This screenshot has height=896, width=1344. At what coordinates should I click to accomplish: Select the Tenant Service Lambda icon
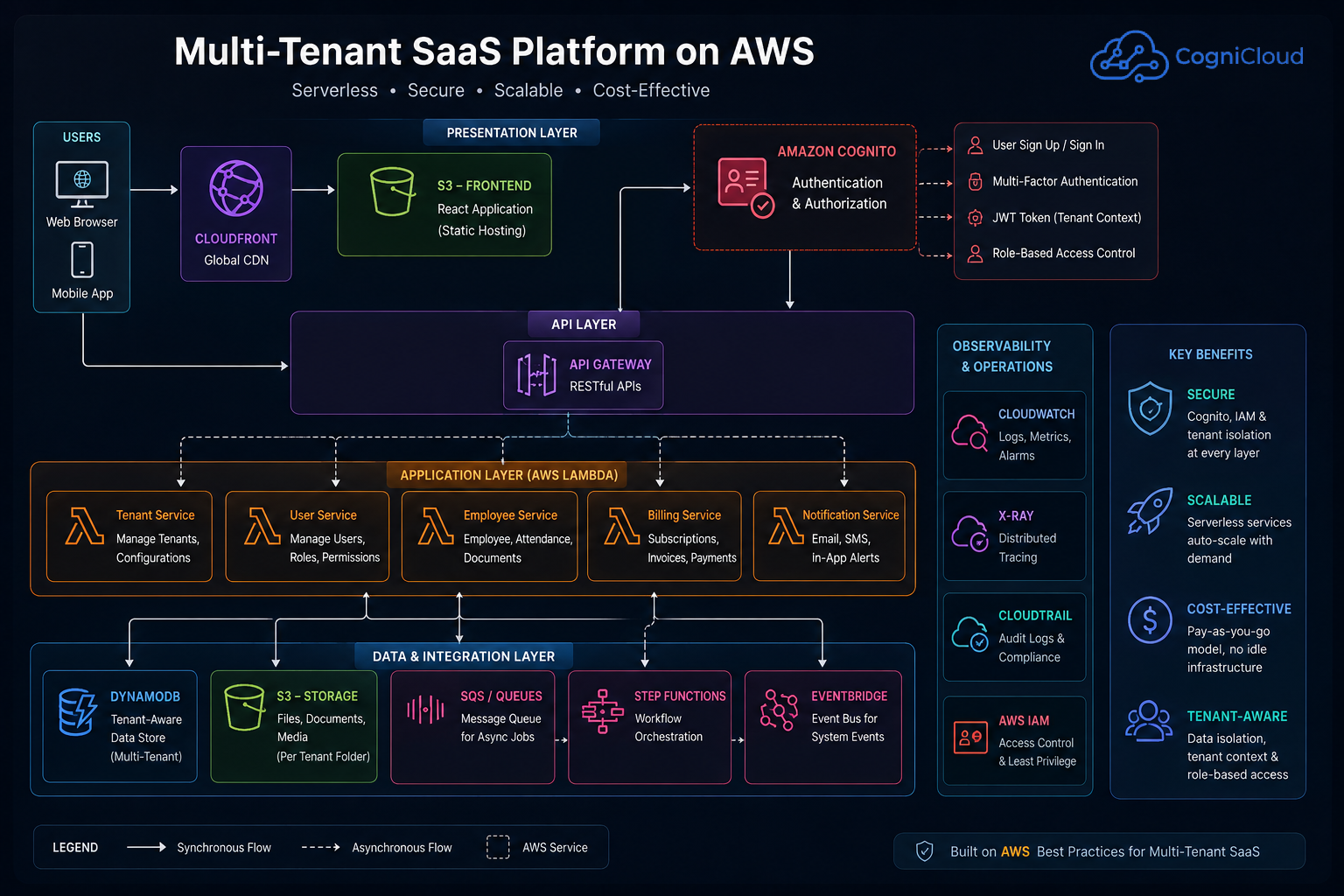(85, 526)
